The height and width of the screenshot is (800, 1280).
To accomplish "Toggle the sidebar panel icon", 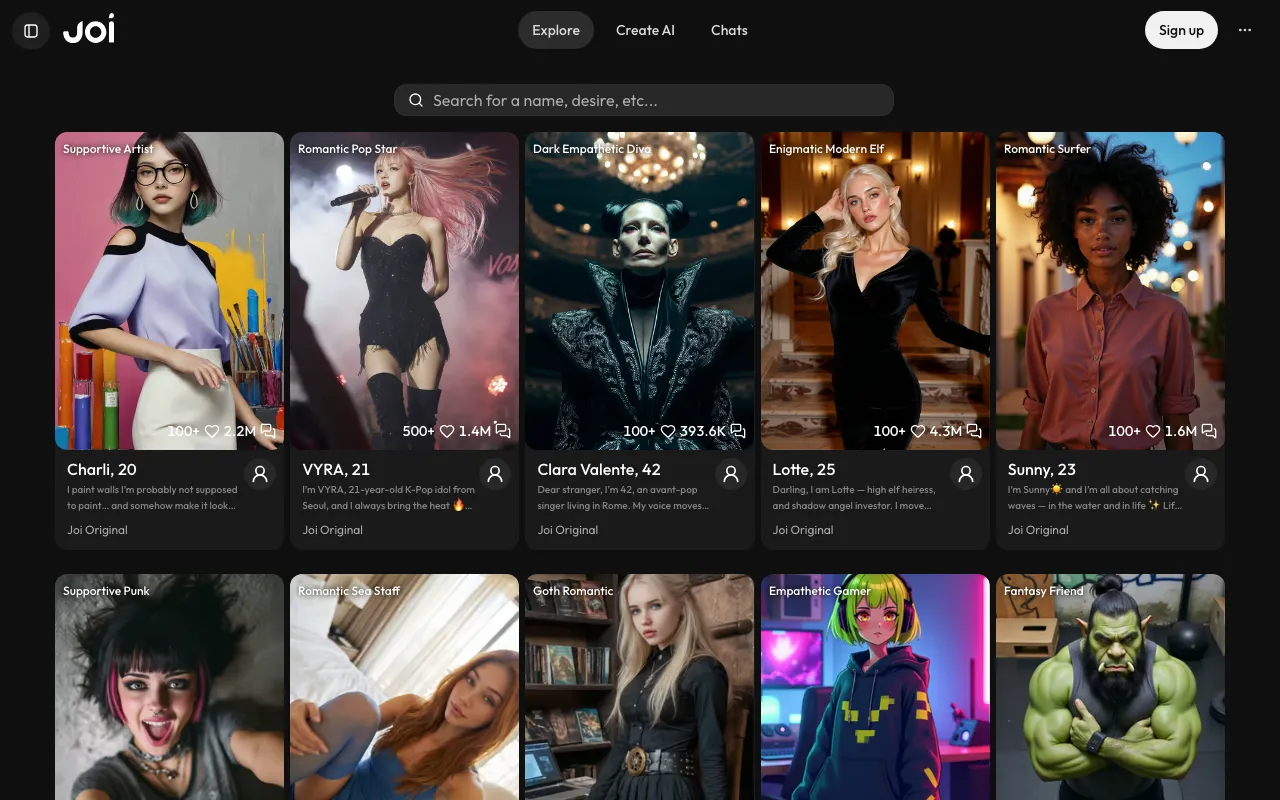I will pyautogui.click(x=31, y=31).
